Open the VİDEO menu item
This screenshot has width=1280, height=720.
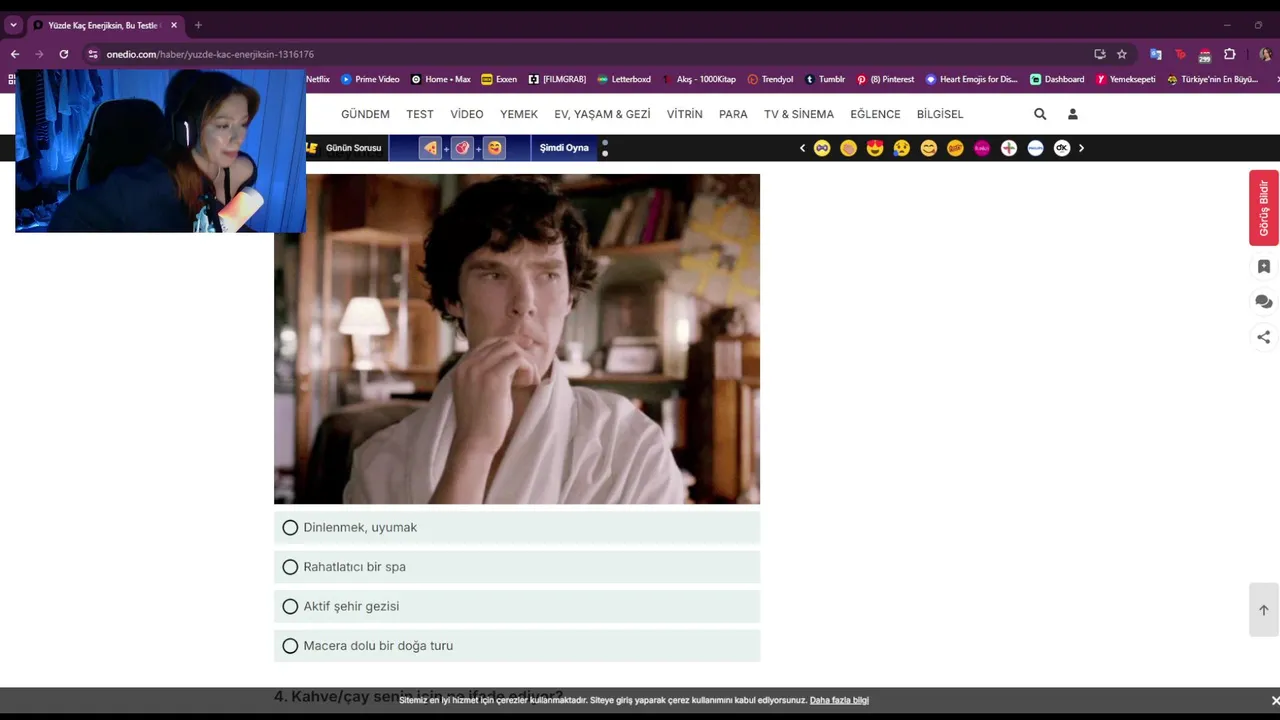pos(467,114)
